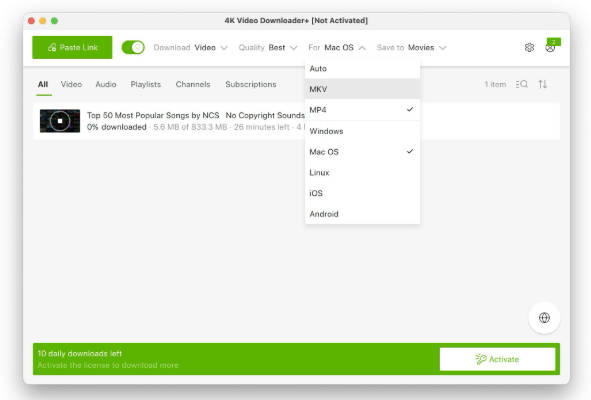
Task: Click the 1 item count label
Action: [495, 84]
